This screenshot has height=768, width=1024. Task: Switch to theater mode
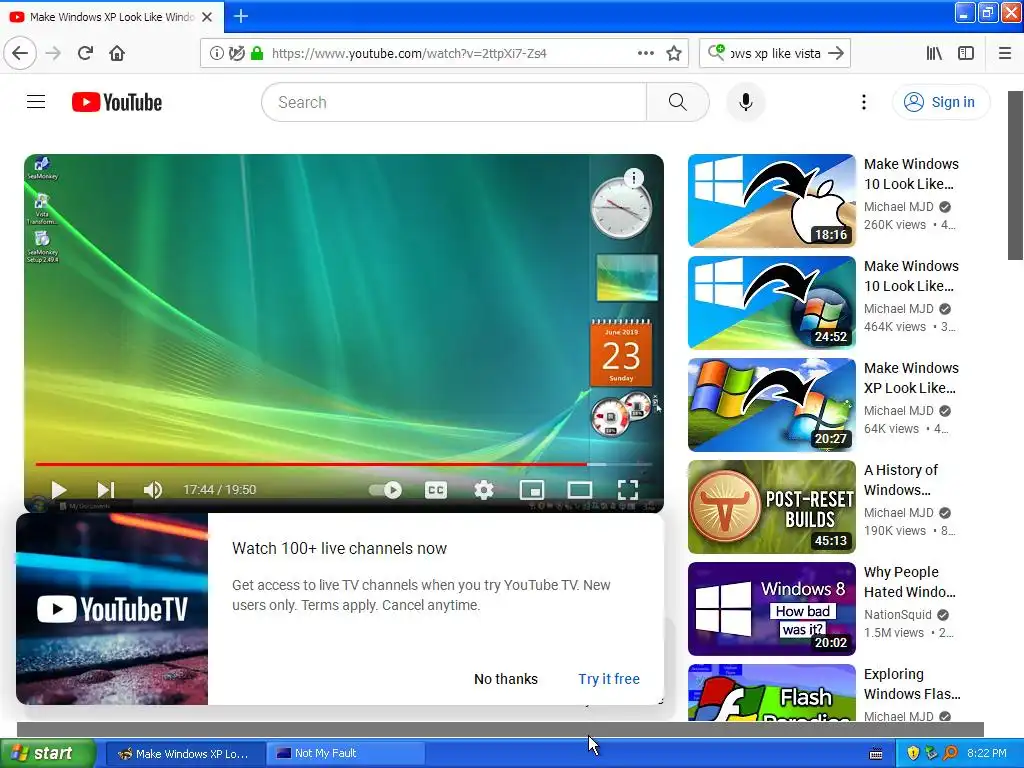580,490
